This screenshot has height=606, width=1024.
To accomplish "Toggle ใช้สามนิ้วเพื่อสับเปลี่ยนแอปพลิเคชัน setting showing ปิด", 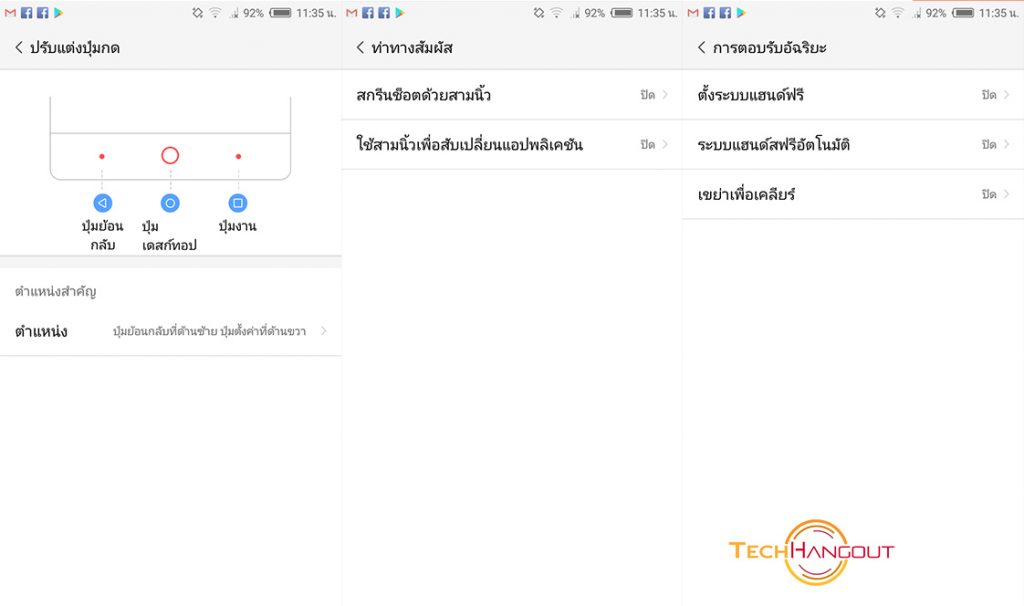I will [x=511, y=144].
